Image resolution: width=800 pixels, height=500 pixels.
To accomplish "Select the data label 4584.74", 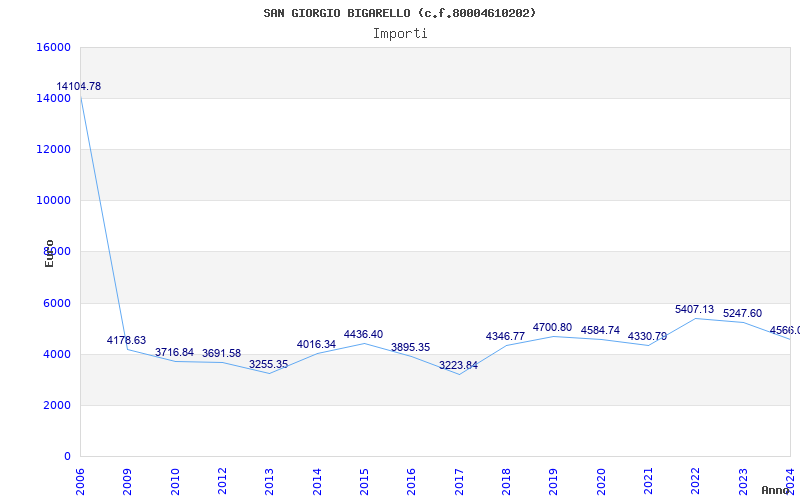I will (x=600, y=330).
